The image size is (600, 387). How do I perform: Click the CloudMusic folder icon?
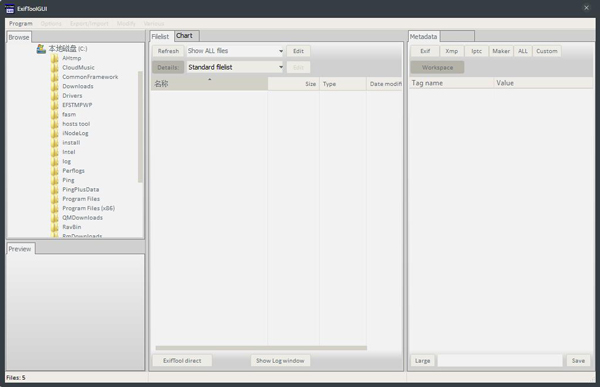(55, 67)
